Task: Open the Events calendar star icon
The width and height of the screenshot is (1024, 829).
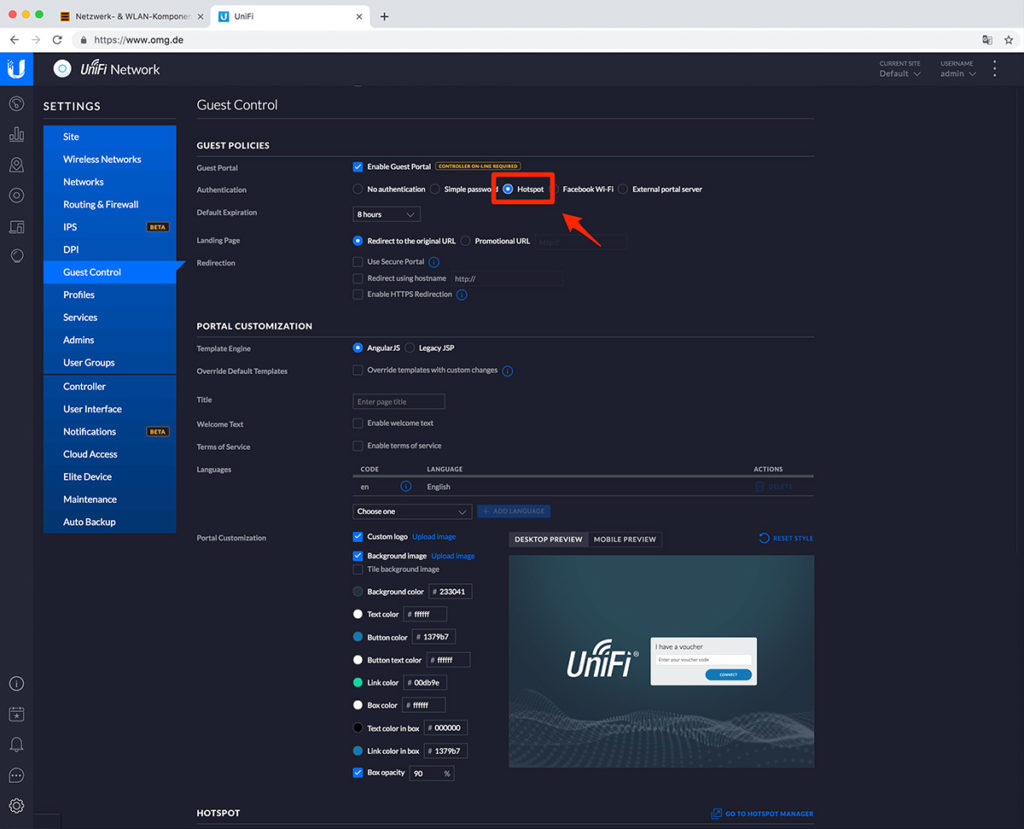Action: click(16, 714)
